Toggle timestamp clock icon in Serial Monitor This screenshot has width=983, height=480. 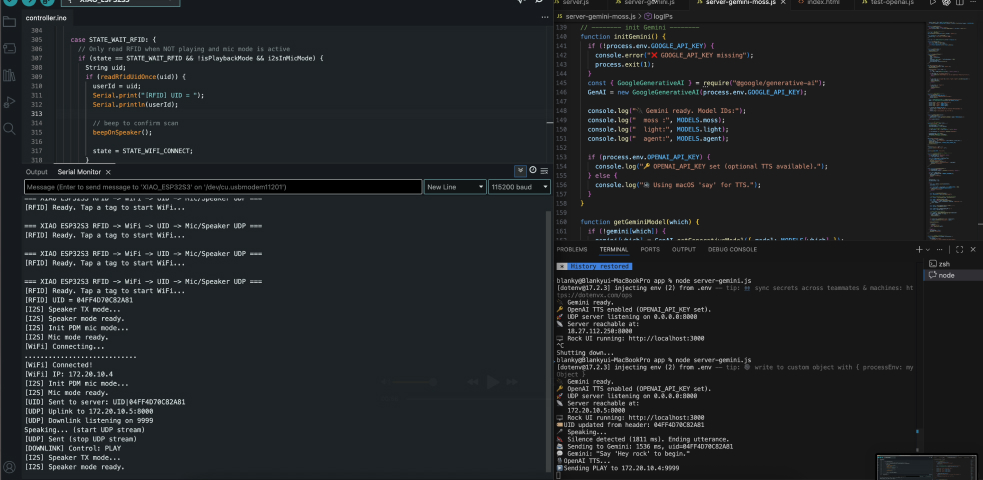coord(532,171)
